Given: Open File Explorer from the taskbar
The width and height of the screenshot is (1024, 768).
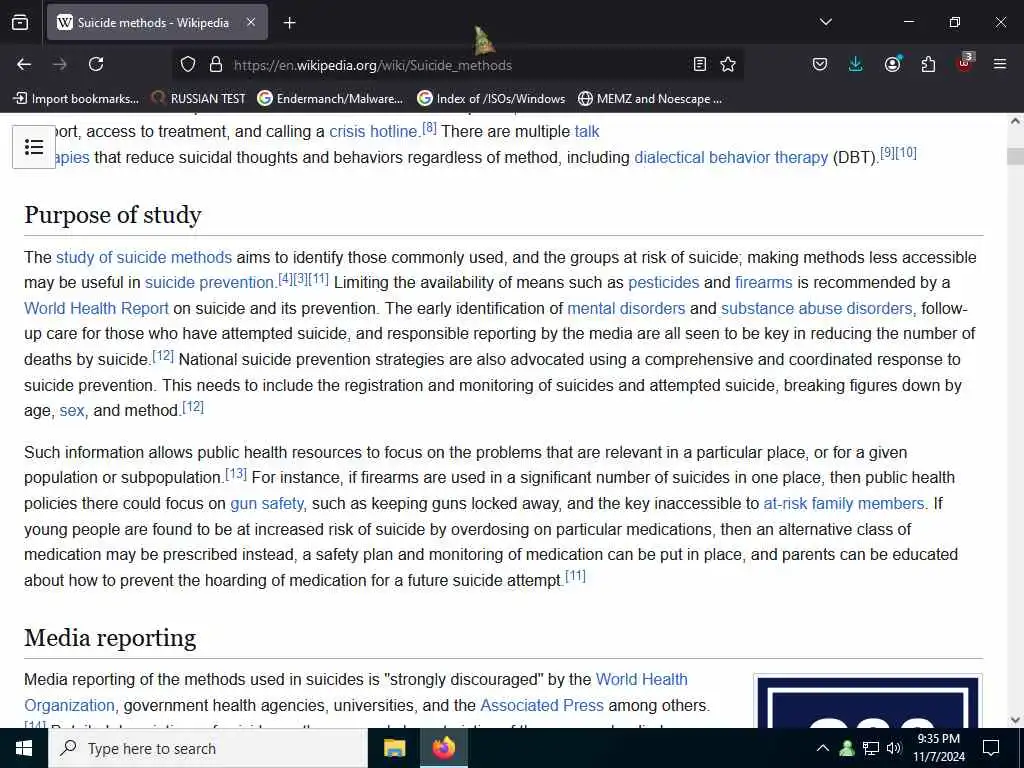Looking at the screenshot, I should pos(394,748).
